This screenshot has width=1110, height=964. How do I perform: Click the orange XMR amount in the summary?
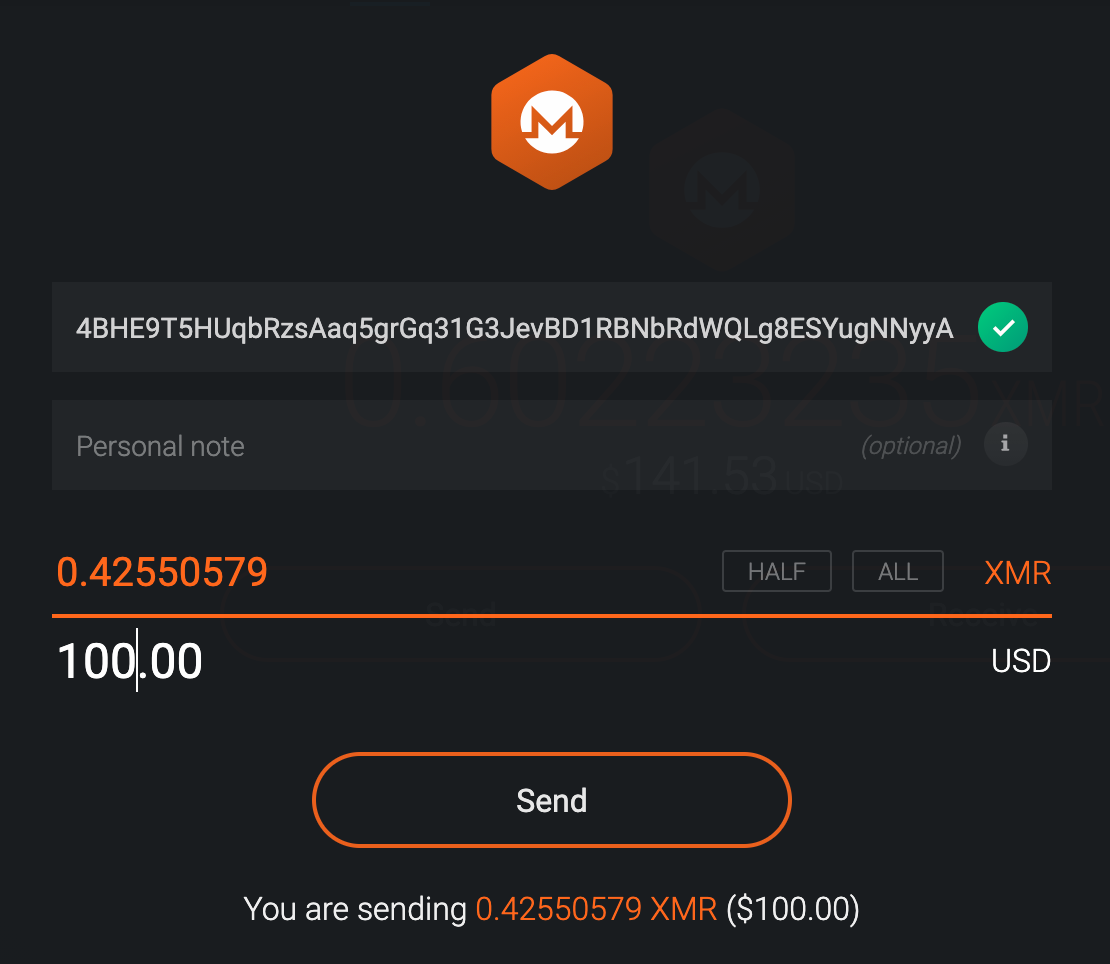click(596, 909)
